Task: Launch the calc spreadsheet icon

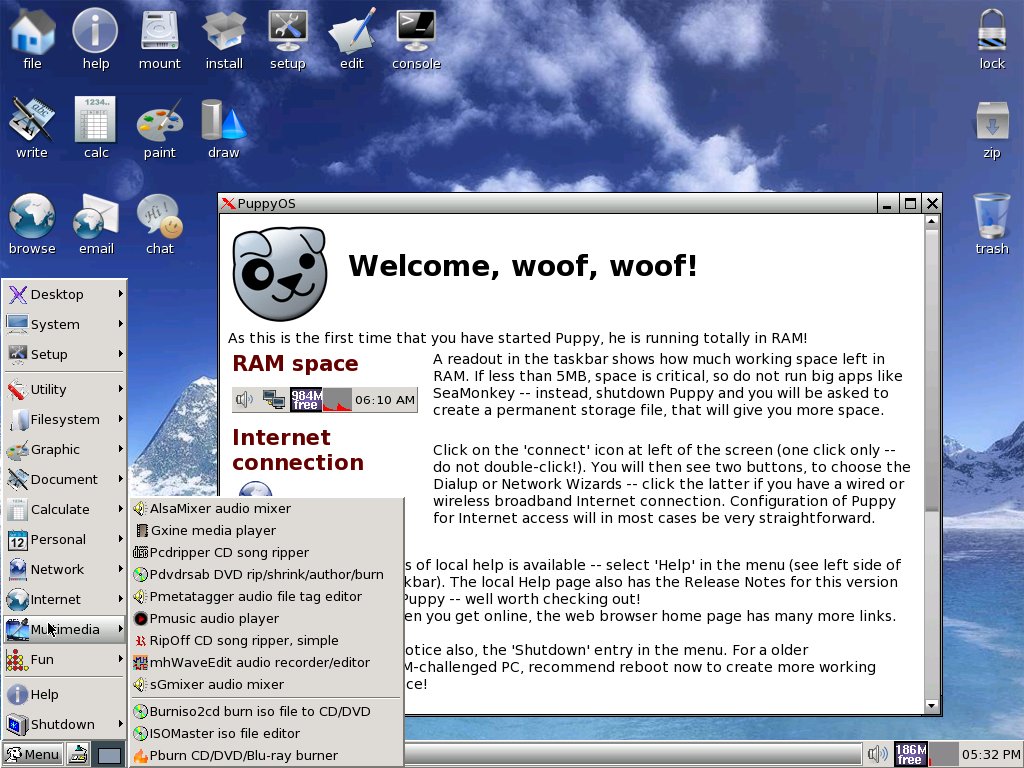Action: tap(95, 127)
